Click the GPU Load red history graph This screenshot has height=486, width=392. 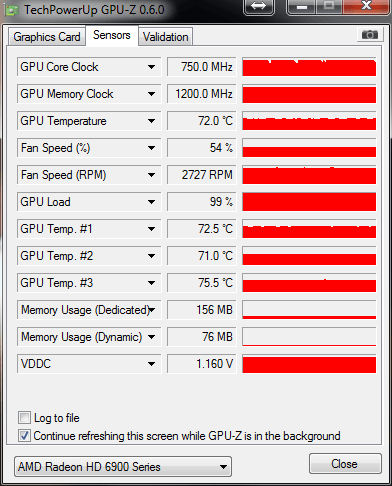[x=309, y=202]
